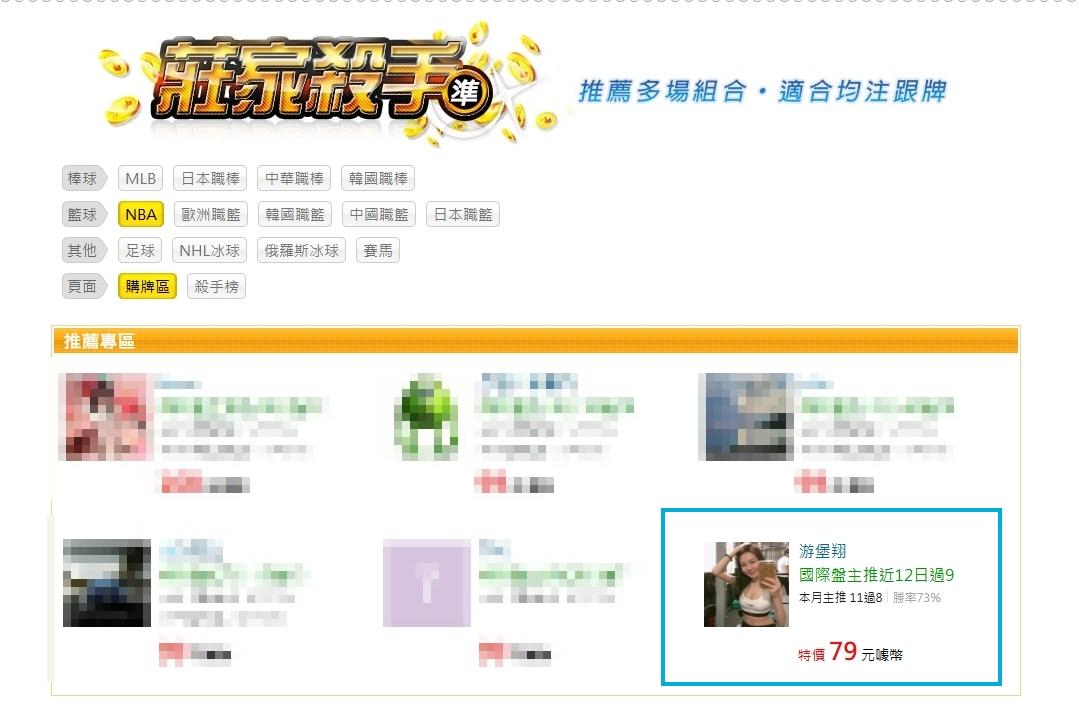Open 游堡翔 profile name link
The height and width of the screenshot is (707, 1079).
click(x=822, y=551)
